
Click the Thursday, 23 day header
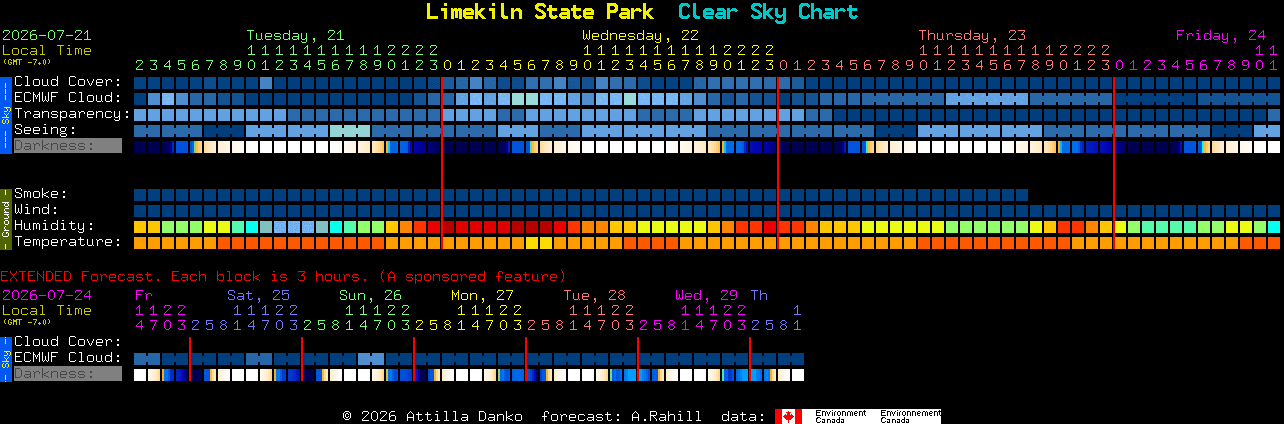click(x=972, y=35)
